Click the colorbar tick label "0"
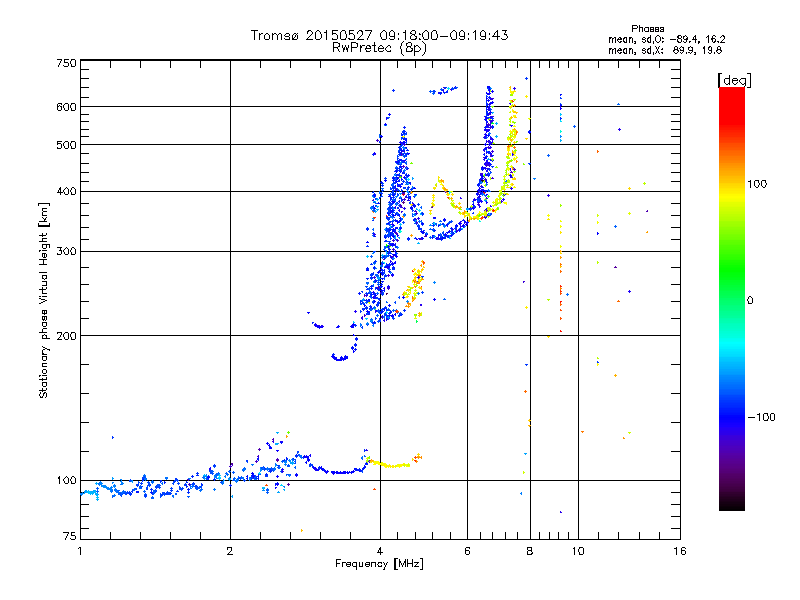Viewport: 800px width, 600px height. 750,300
